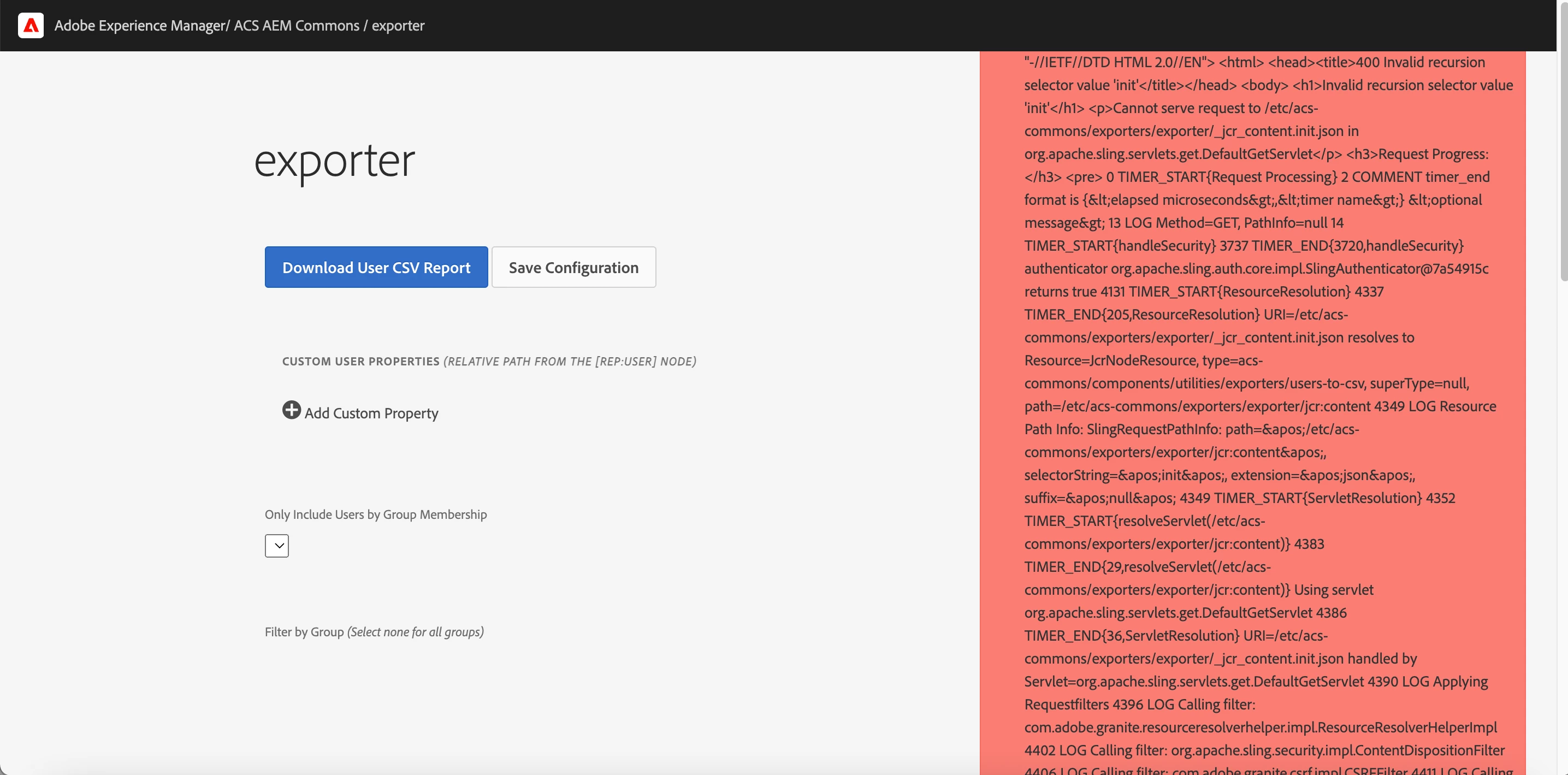Click the Filter by Group label
This screenshot has height=775, width=1568.
click(304, 632)
